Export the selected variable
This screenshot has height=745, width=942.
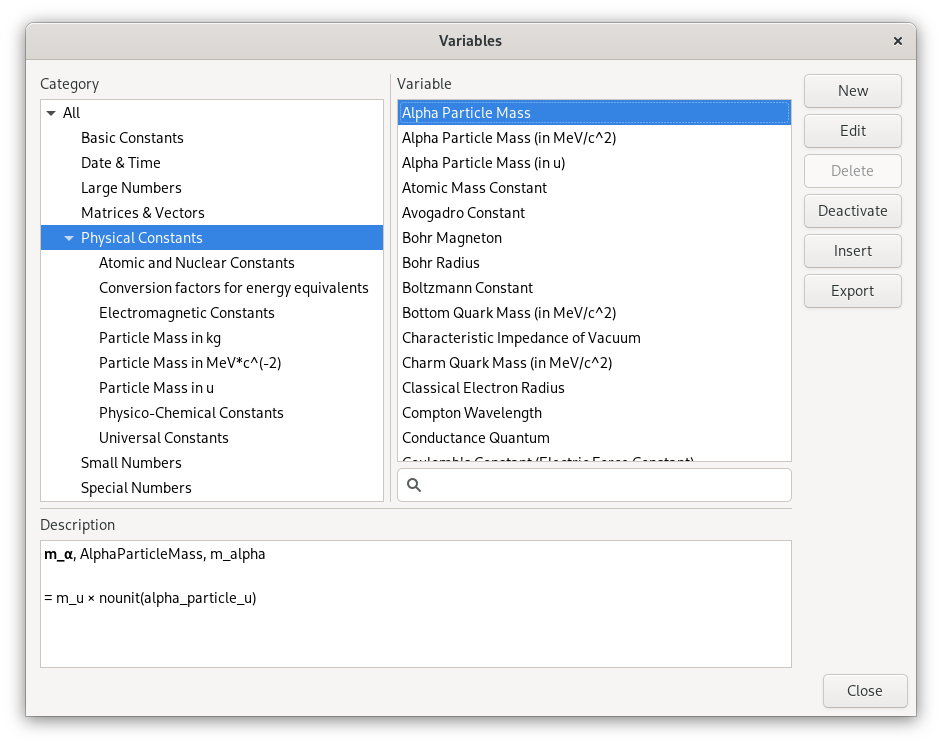[x=852, y=290]
